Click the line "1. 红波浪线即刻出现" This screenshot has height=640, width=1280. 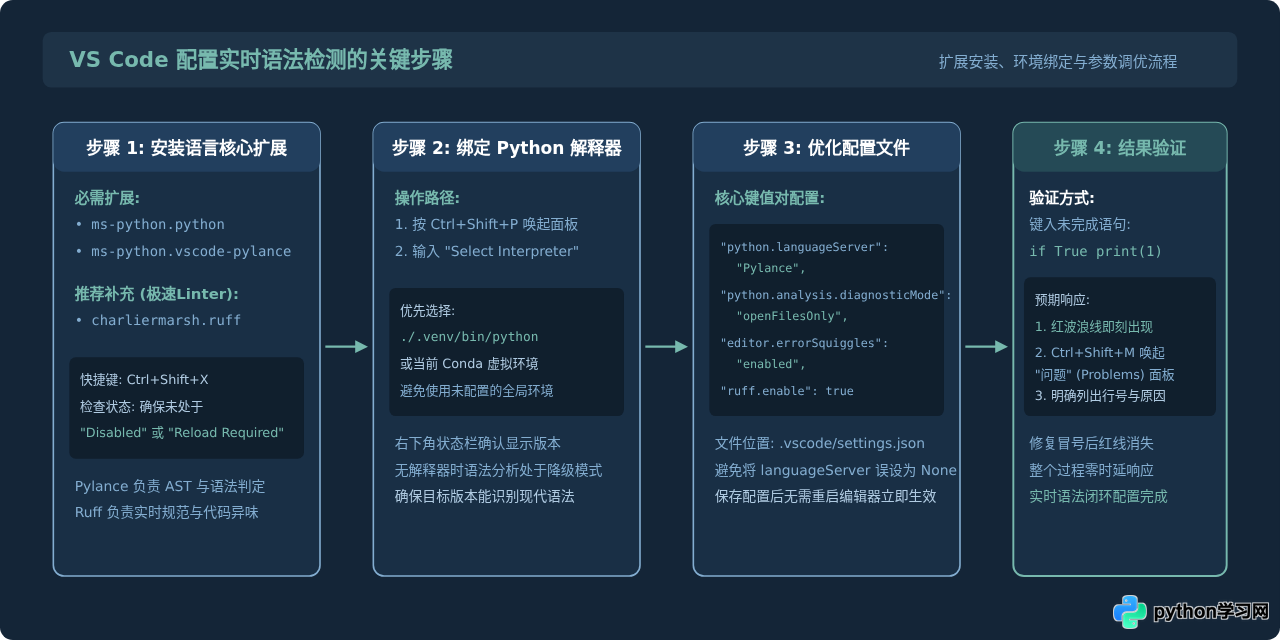click(x=1094, y=327)
